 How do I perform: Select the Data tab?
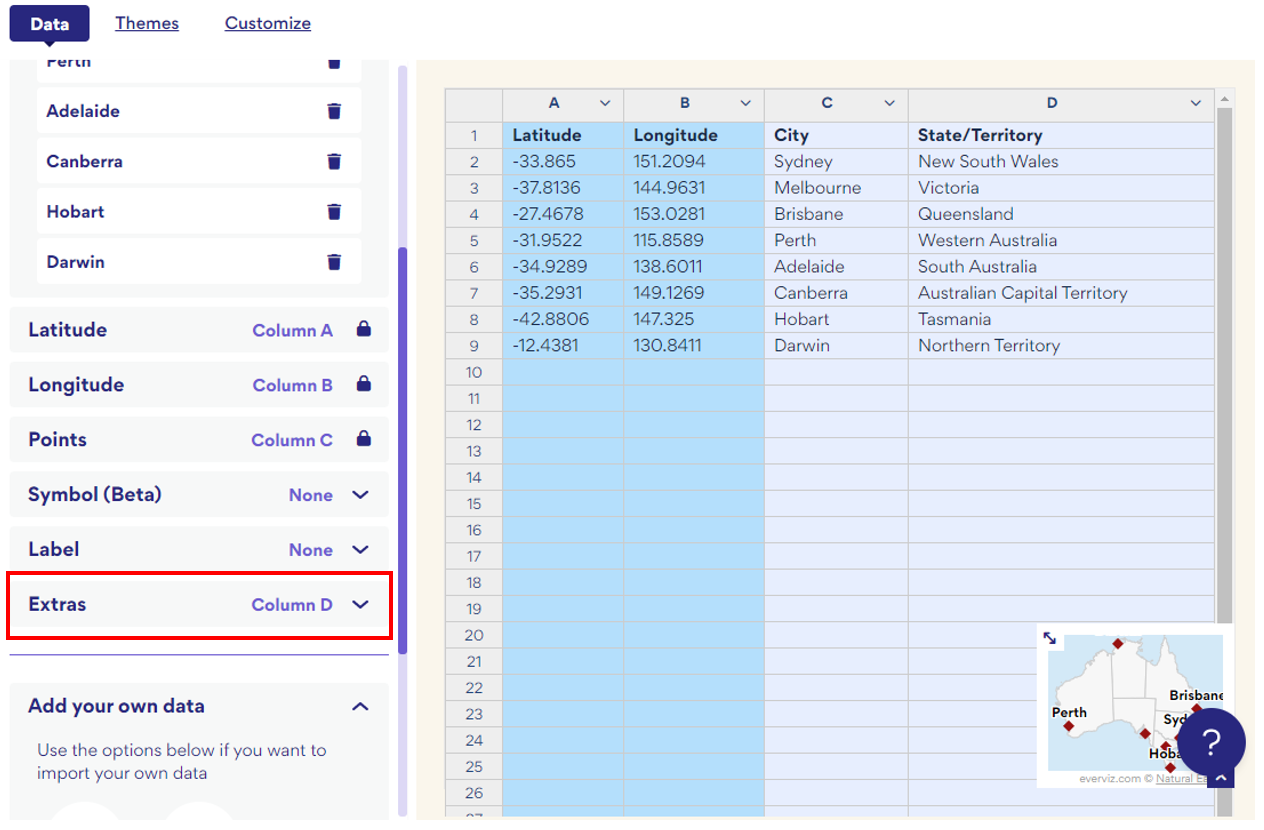pos(49,23)
